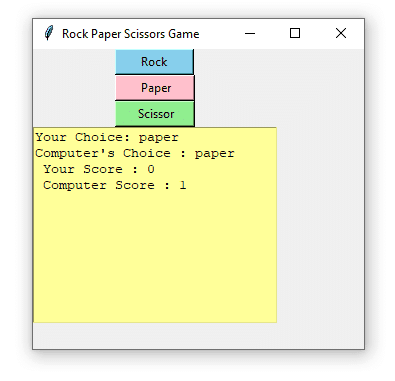The image size is (395, 381).
Task: Place cursor on the 'Your Choice: paper' line
Action: pos(107,137)
